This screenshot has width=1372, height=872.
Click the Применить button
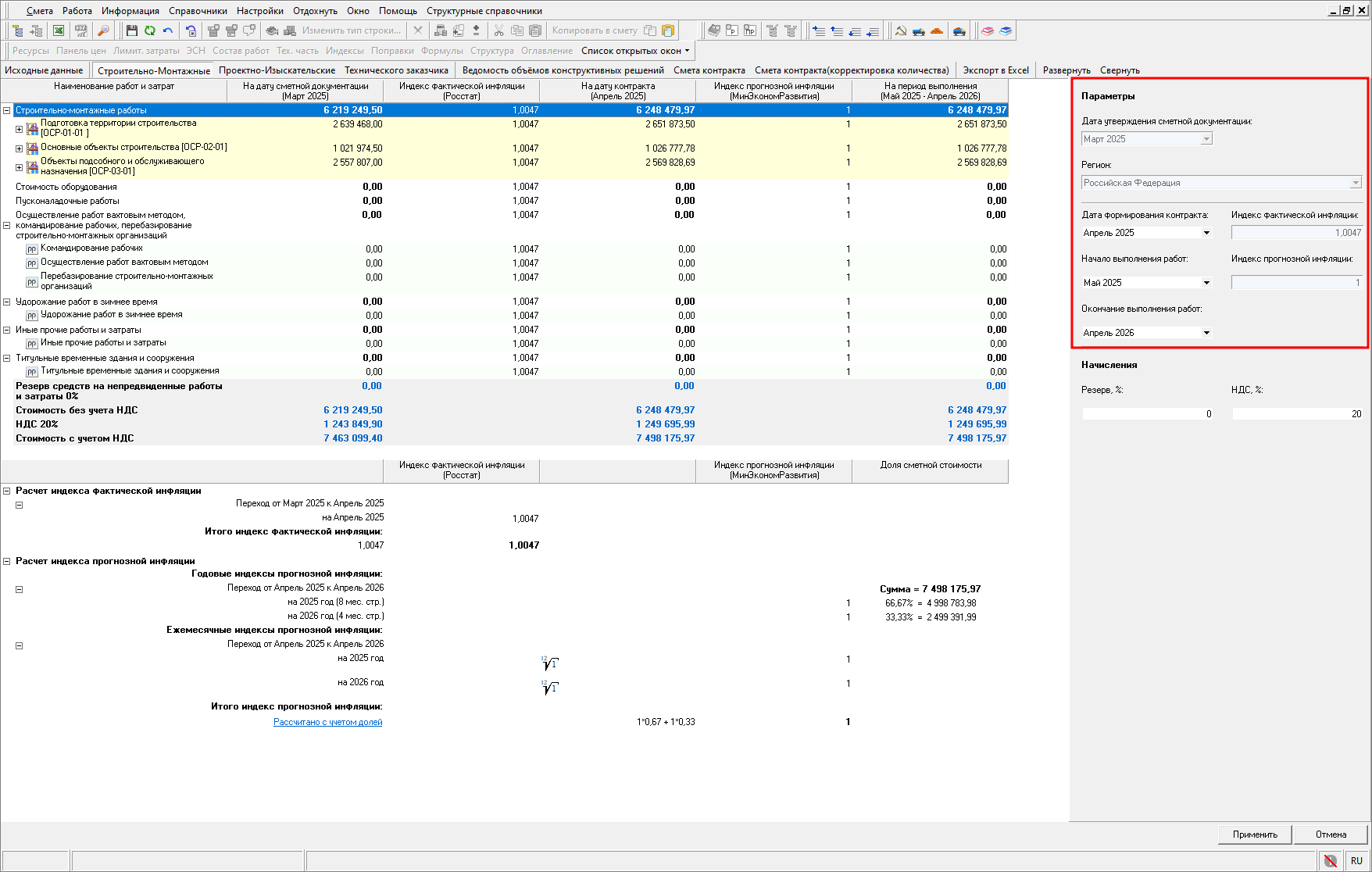point(1255,834)
